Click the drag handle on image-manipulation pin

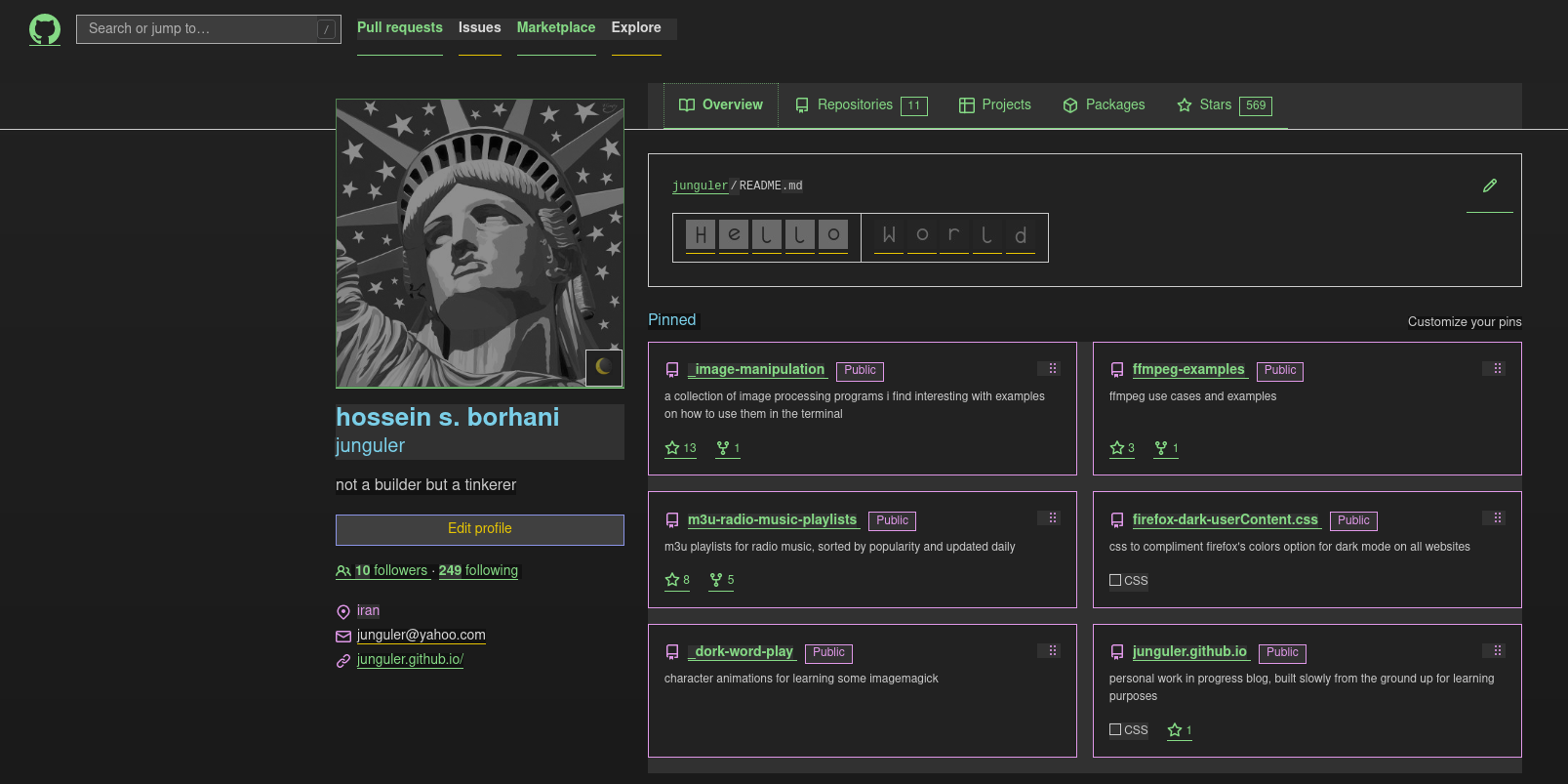[1052, 369]
